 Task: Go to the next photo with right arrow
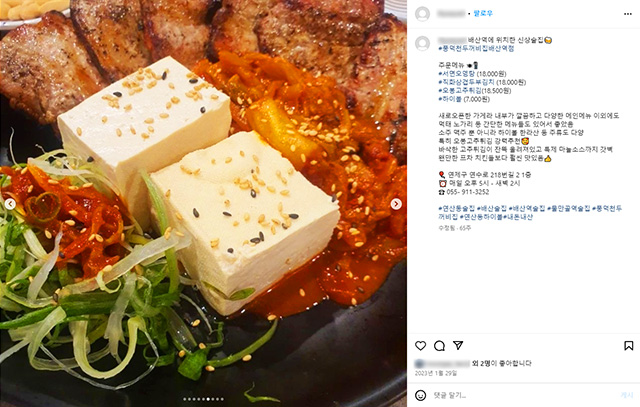(x=396, y=204)
